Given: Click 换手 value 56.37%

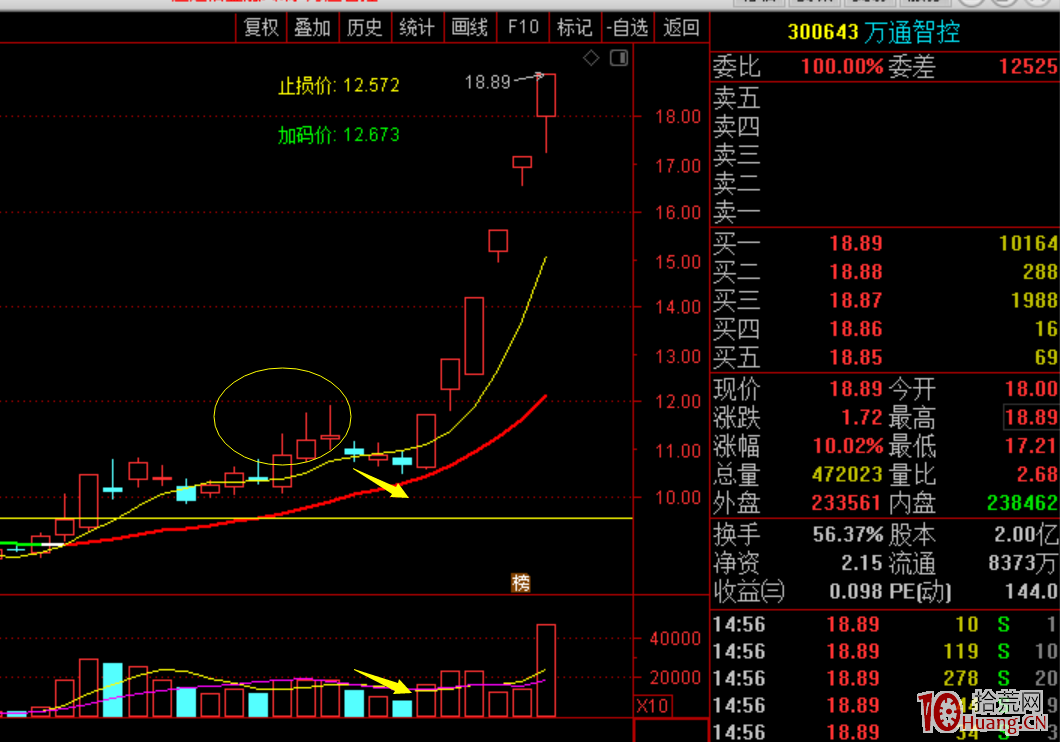Looking at the screenshot, I should (x=848, y=535).
